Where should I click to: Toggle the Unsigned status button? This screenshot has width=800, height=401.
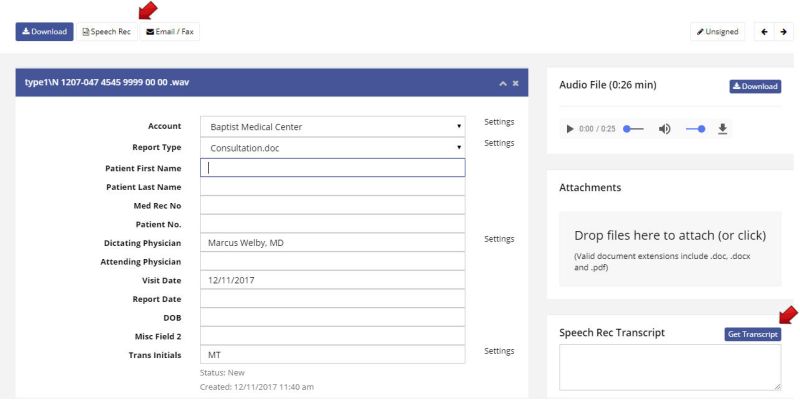[719, 32]
